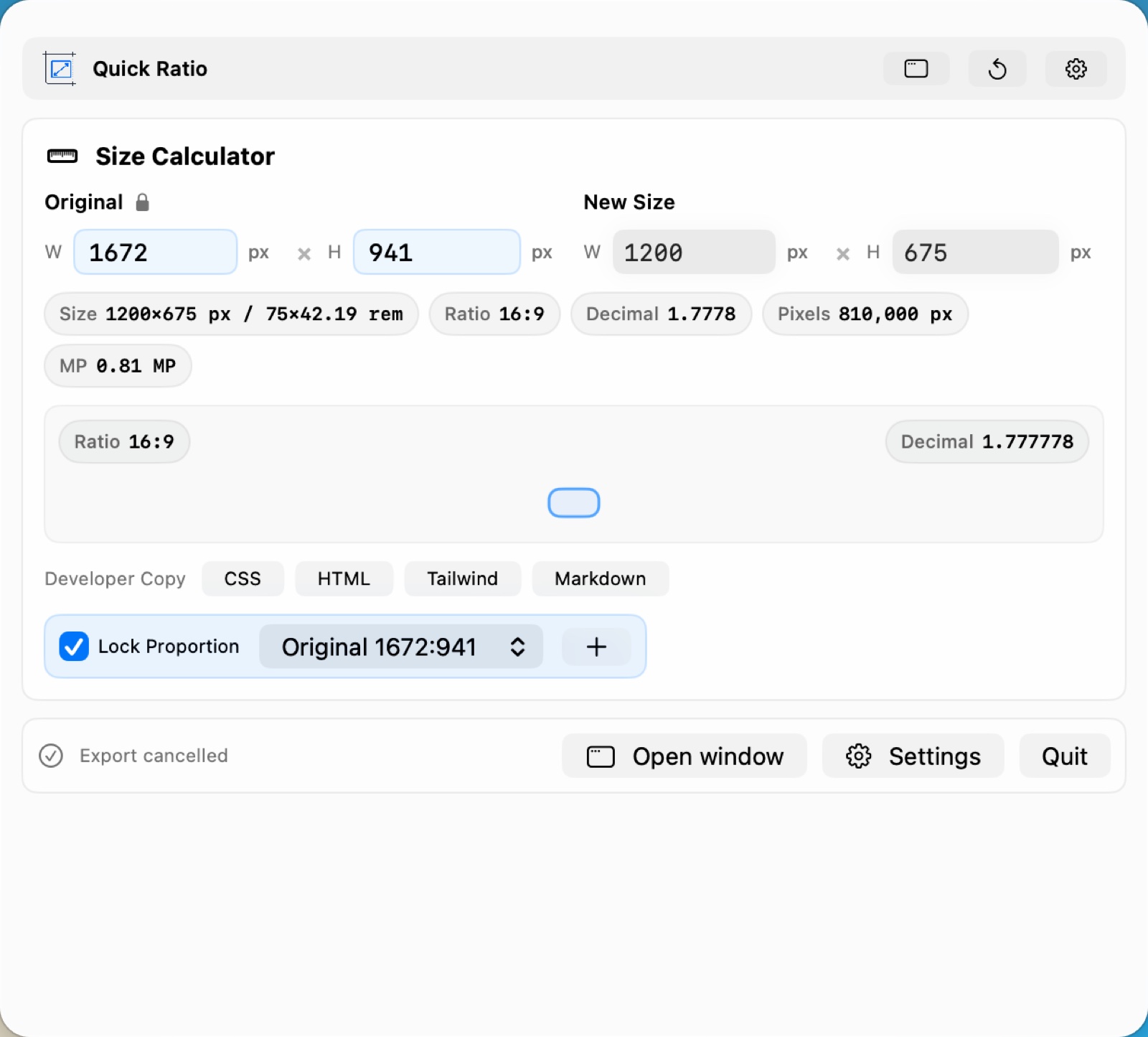
Task: Click the Ratio 16:9 chip in preview panel
Action: pyautogui.click(x=124, y=441)
